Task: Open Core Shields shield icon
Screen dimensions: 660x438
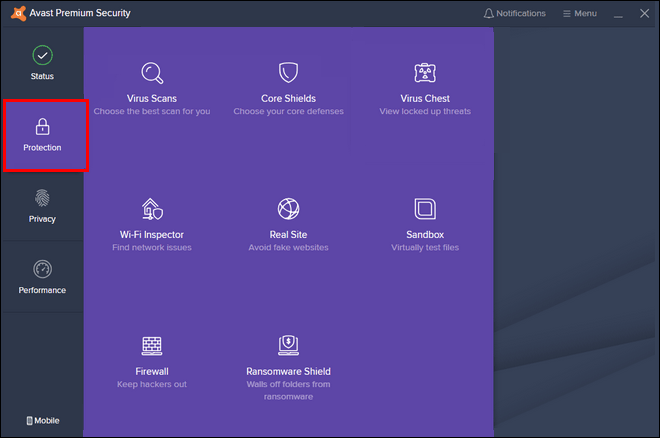Action: [x=288, y=73]
